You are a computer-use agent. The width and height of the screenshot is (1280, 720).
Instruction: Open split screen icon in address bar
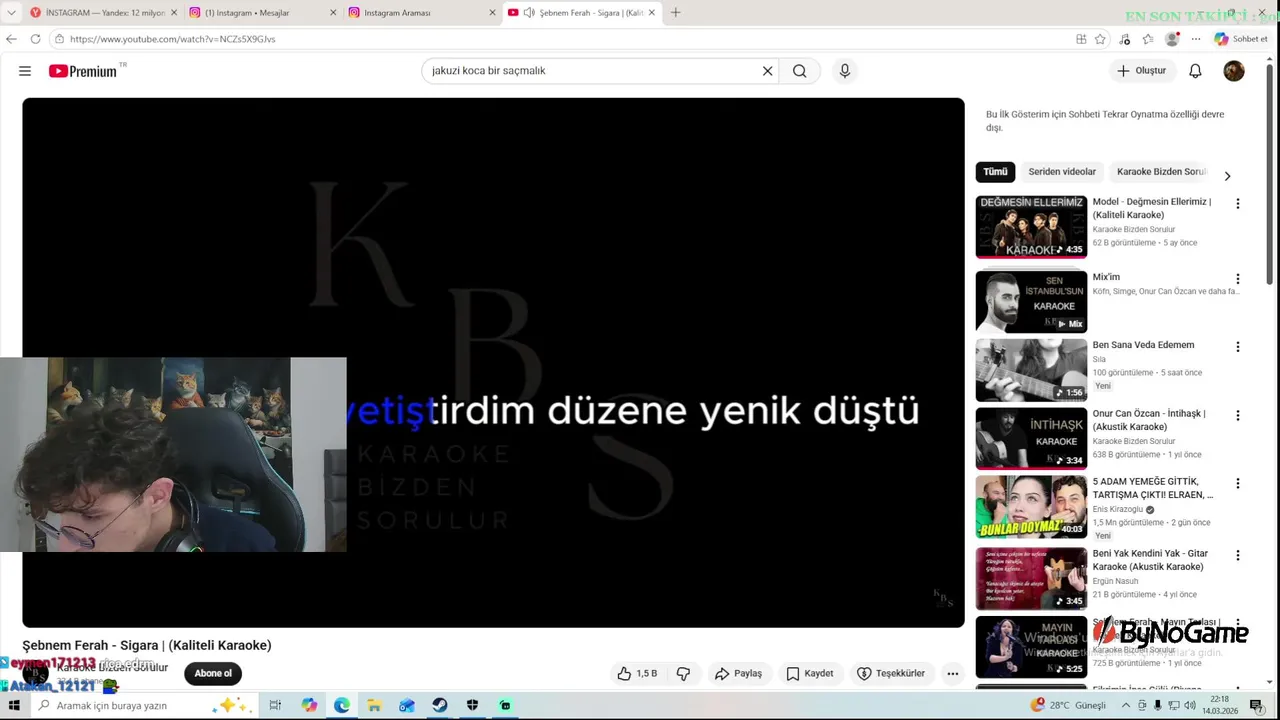click(1081, 39)
